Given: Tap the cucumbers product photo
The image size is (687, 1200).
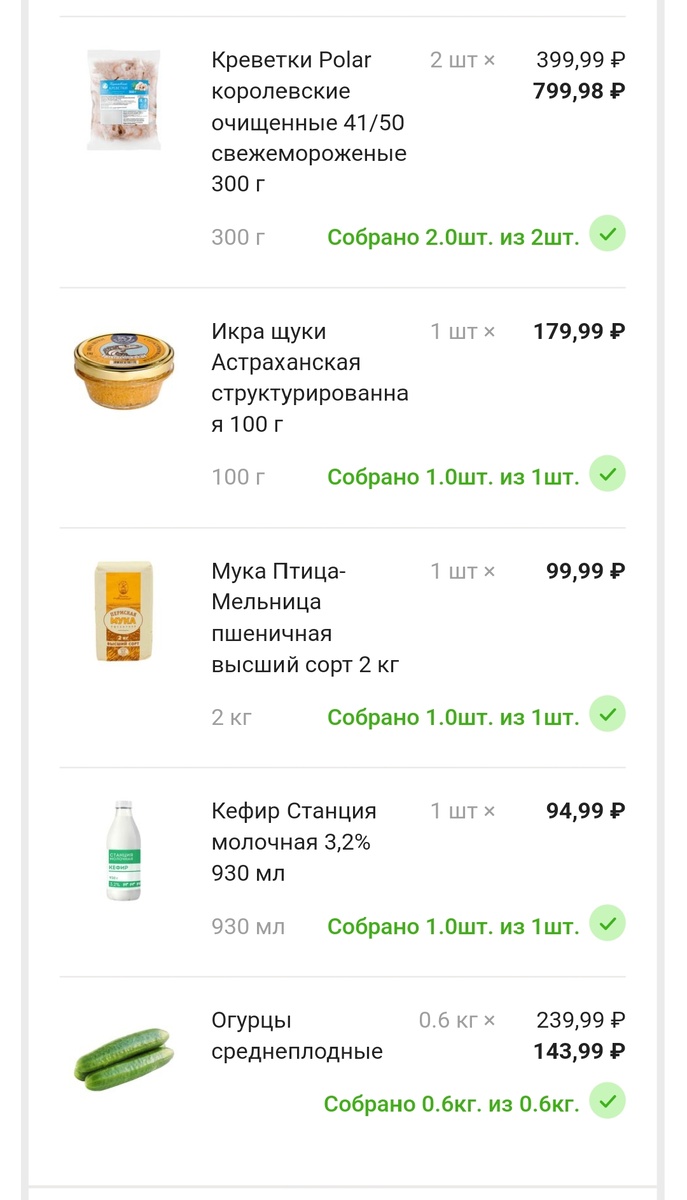Looking at the screenshot, I should pyautogui.click(x=123, y=1057).
